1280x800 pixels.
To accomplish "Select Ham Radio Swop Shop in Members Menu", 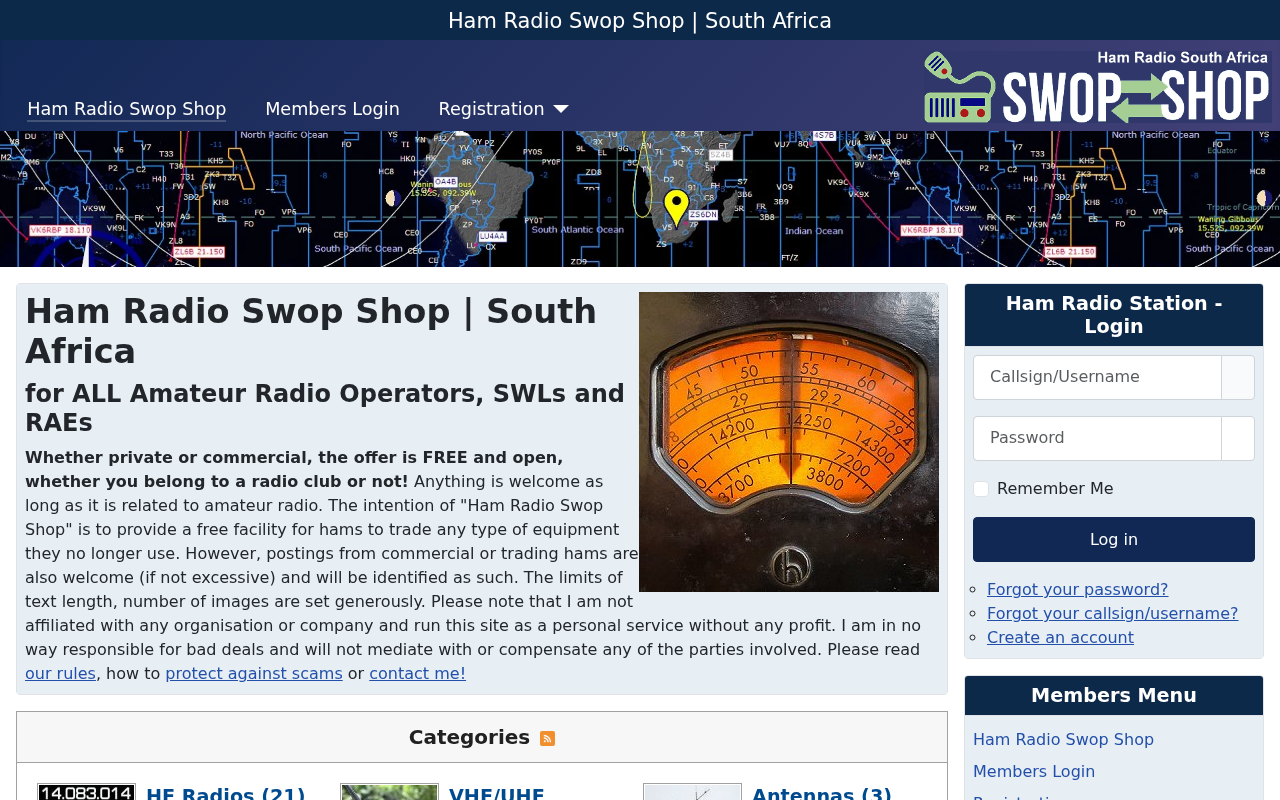I will [1063, 740].
